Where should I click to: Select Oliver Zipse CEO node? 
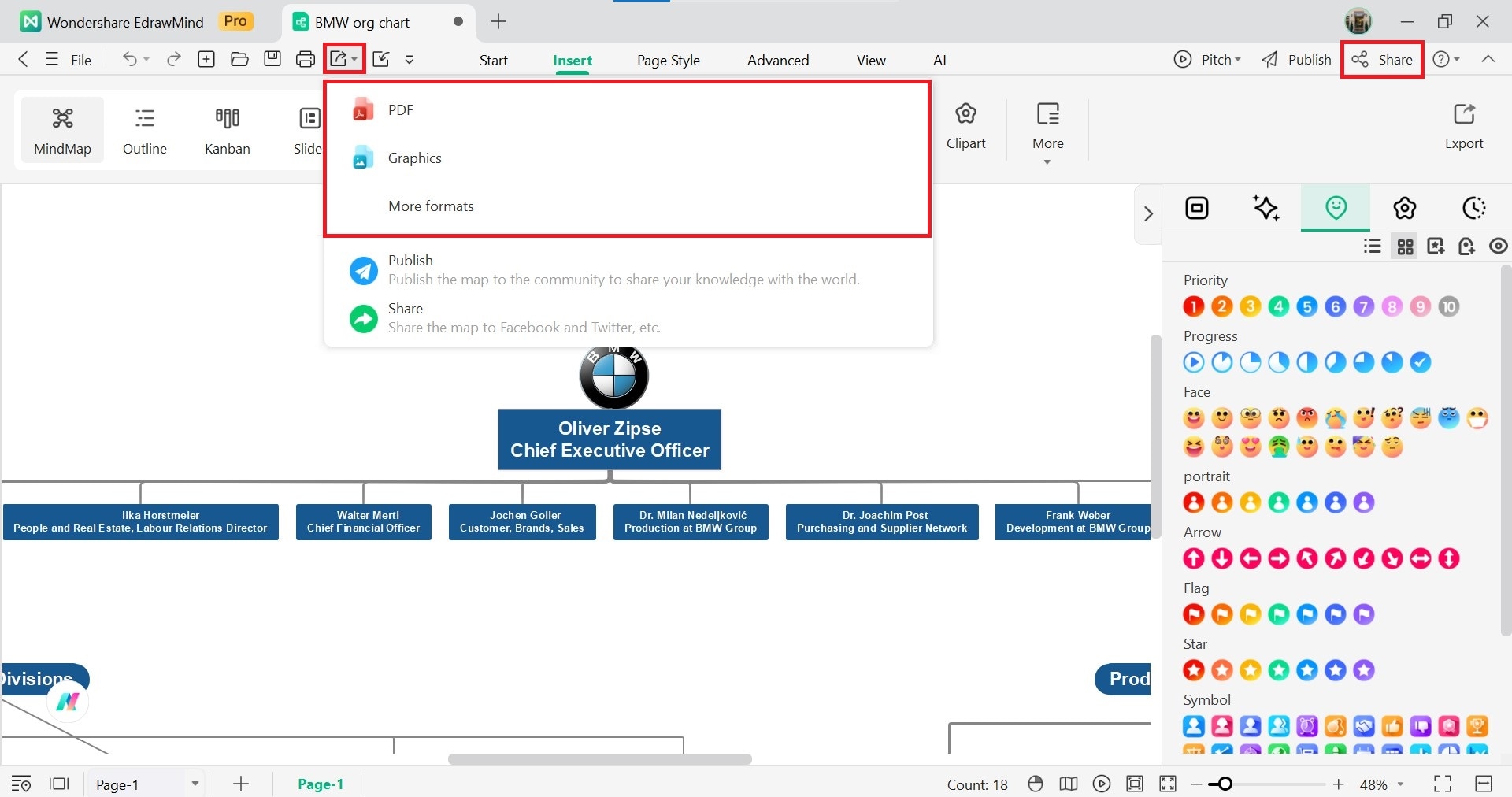tap(610, 439)
